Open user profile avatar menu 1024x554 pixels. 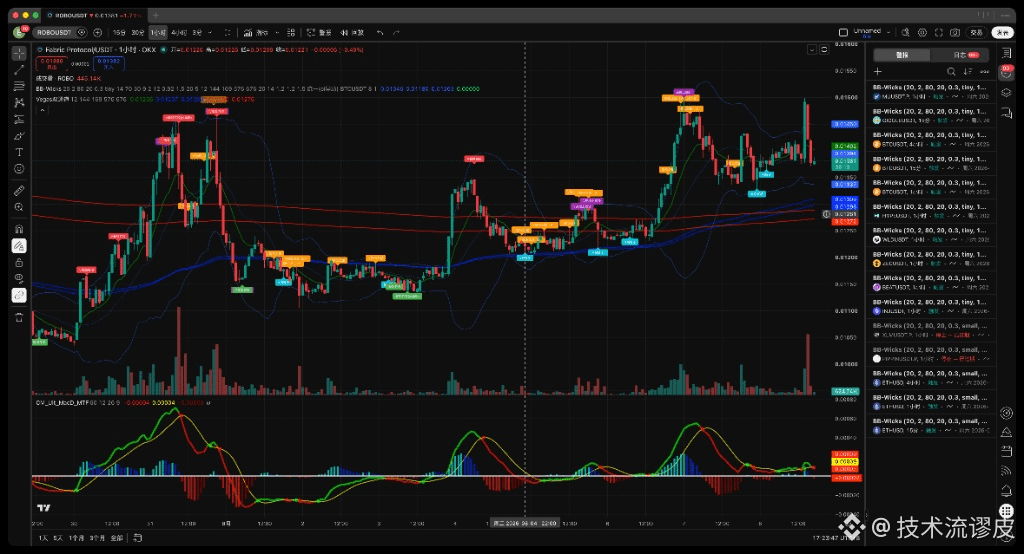(20, 32)
